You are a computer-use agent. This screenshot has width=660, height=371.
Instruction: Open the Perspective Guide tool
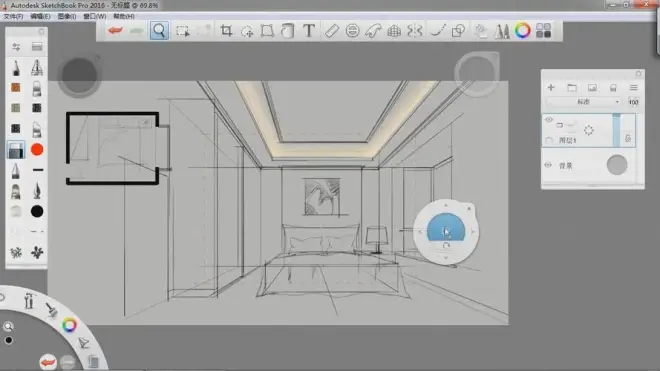[x=394, y=31]
